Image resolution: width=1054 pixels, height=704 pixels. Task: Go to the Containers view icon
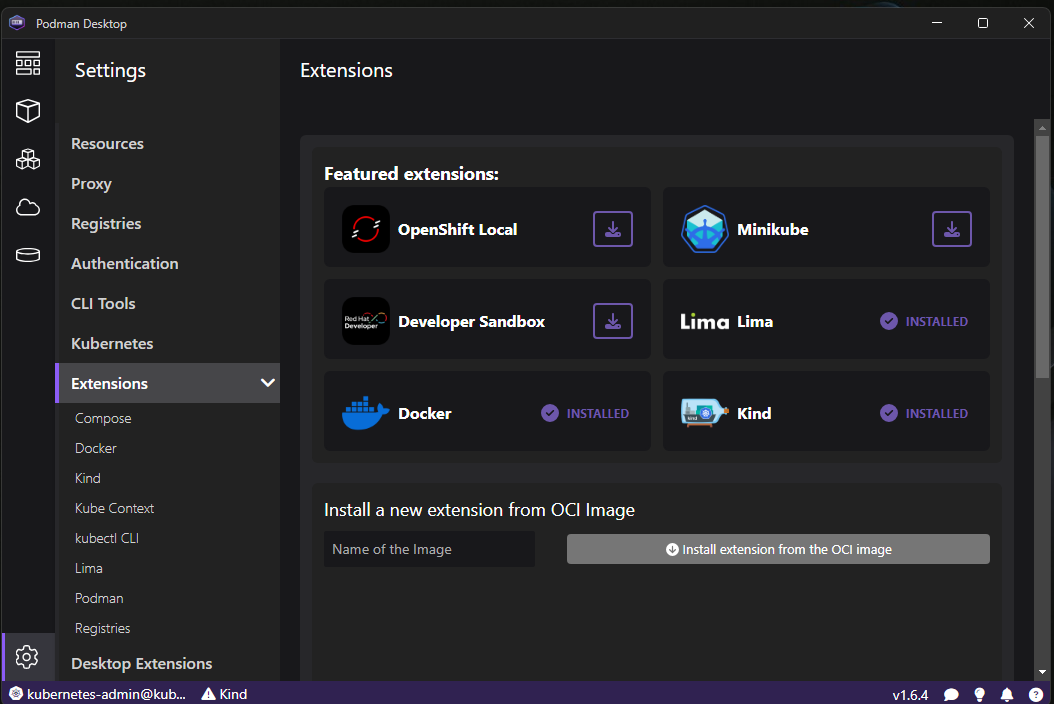(28, 111)
